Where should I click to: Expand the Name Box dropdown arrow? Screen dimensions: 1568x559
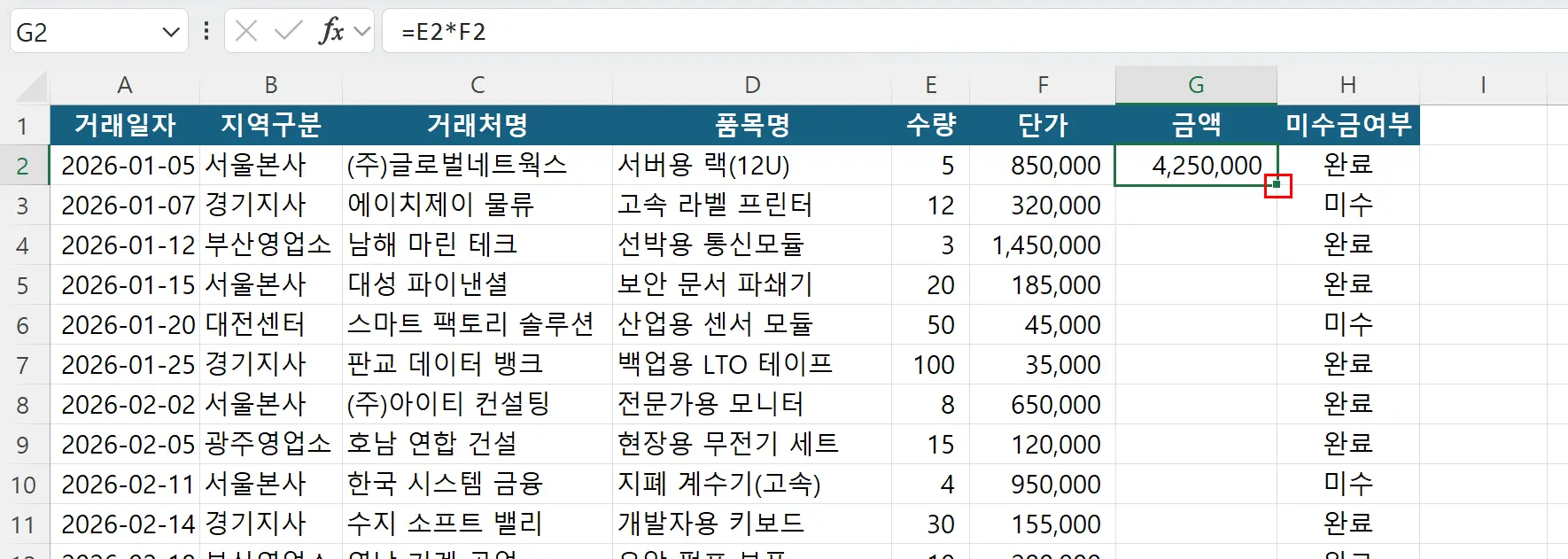tap(171, 33)
